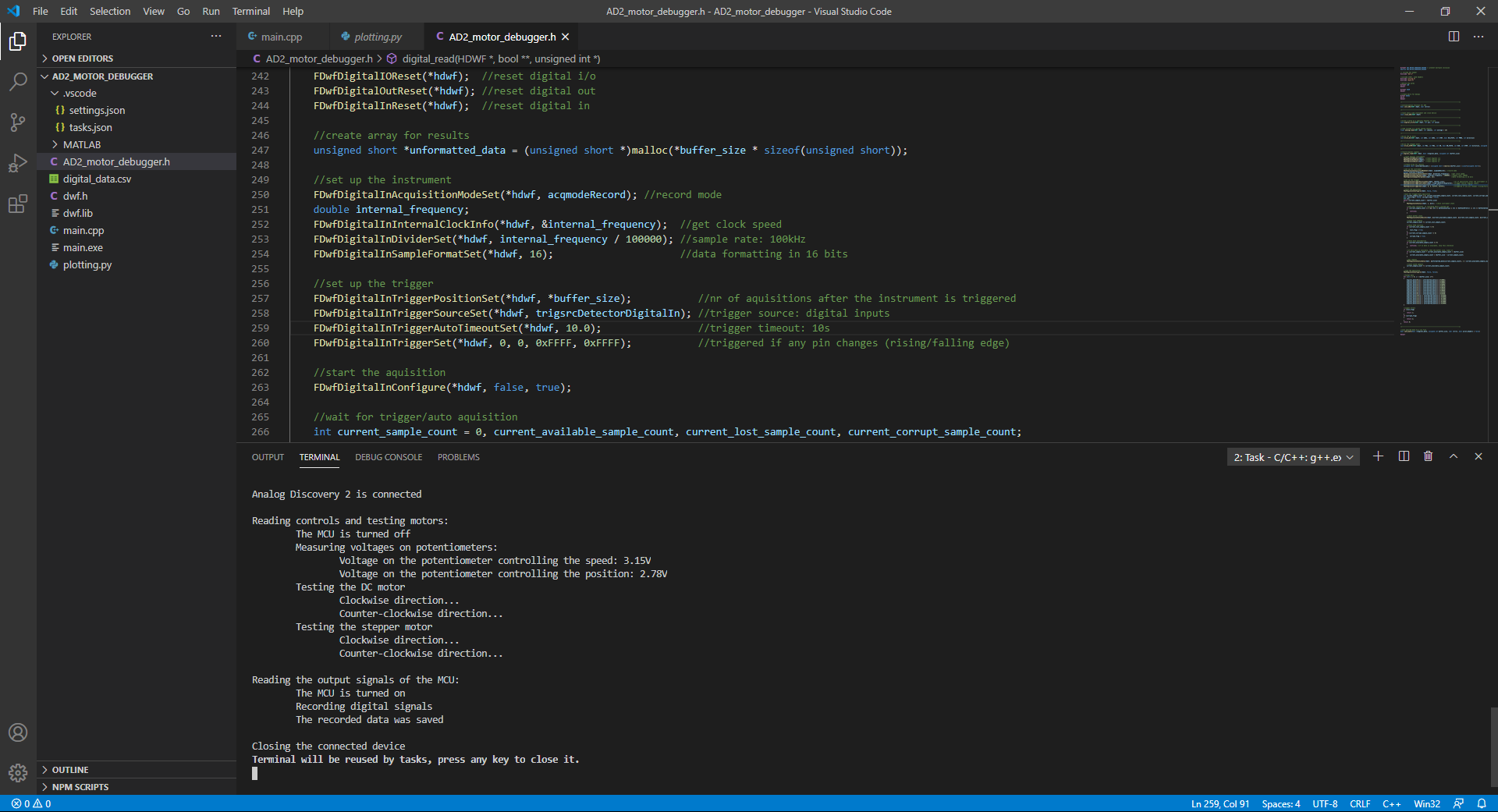Open the Extensions view icon
The height and width of the screenshot is (812, 1498).
point(18,204)
